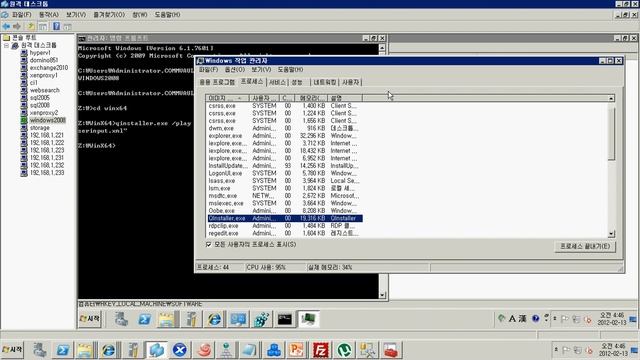
Task: Select the Qinstaller.exe process row
Action: pos(284,218)
